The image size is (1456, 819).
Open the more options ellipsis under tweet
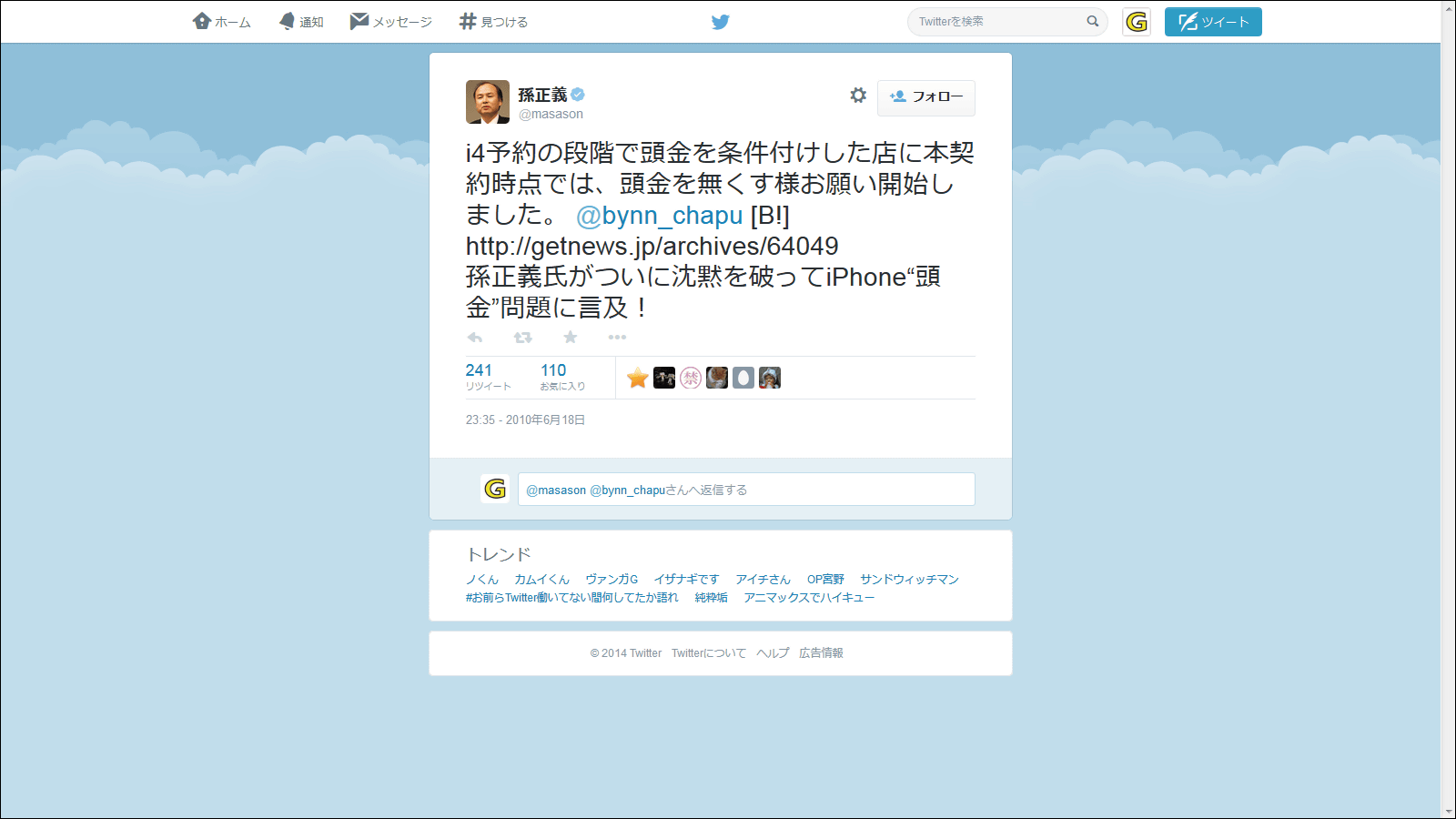[617, 338]
